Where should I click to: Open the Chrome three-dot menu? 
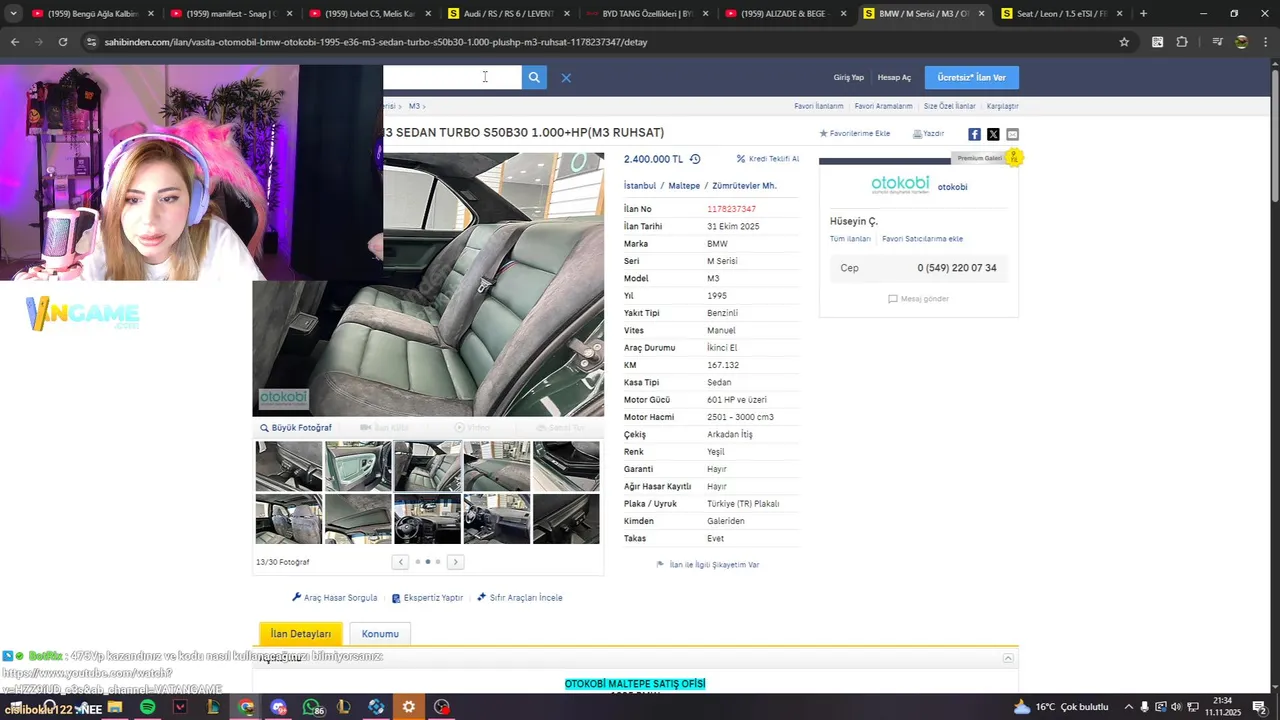(1265, 42)
